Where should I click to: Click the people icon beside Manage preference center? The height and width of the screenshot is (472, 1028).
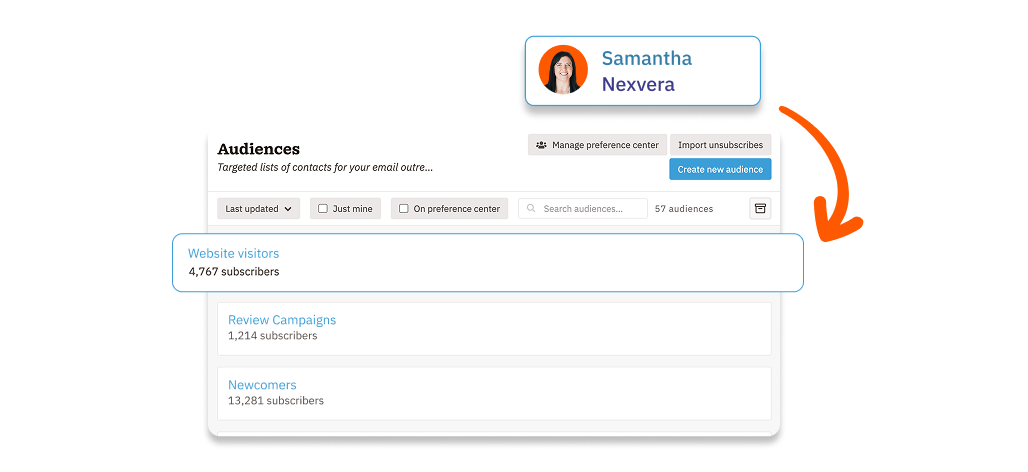(x=541, y=145)
